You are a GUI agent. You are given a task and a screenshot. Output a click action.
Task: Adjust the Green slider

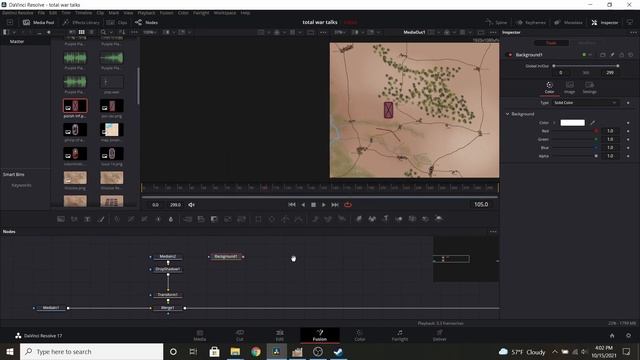point(575,139)
